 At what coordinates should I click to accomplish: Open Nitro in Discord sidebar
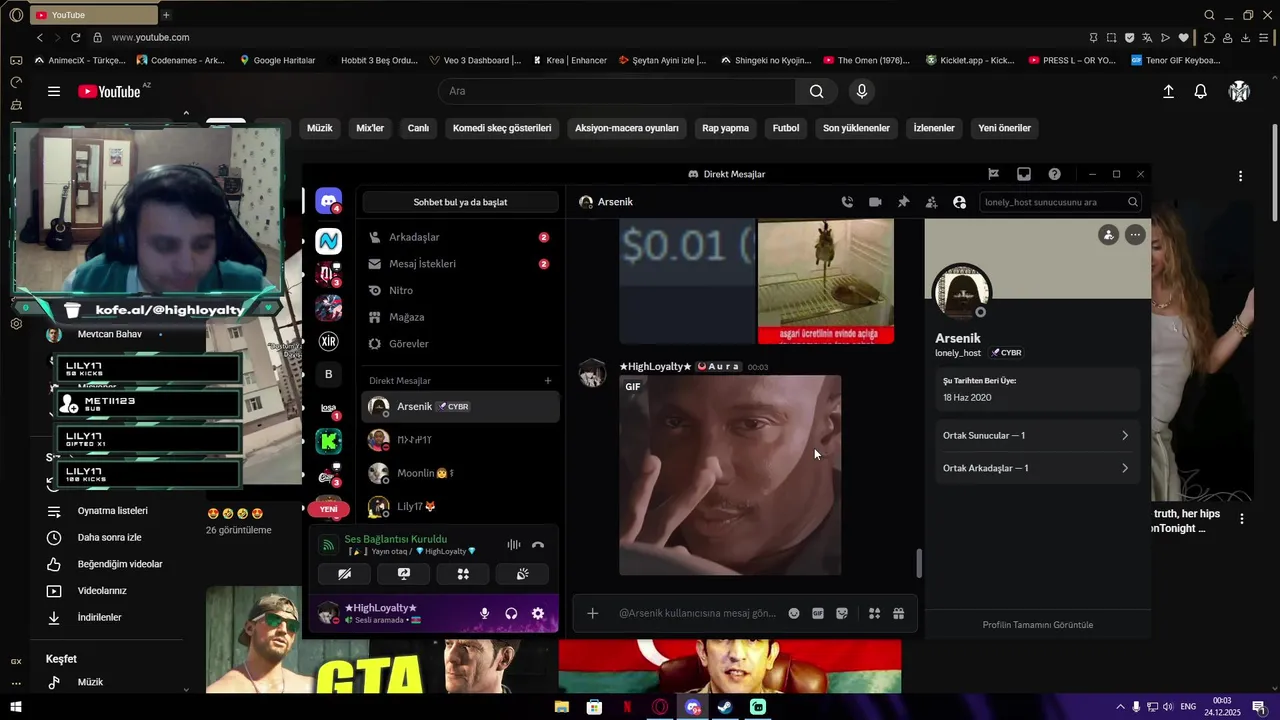460,290
